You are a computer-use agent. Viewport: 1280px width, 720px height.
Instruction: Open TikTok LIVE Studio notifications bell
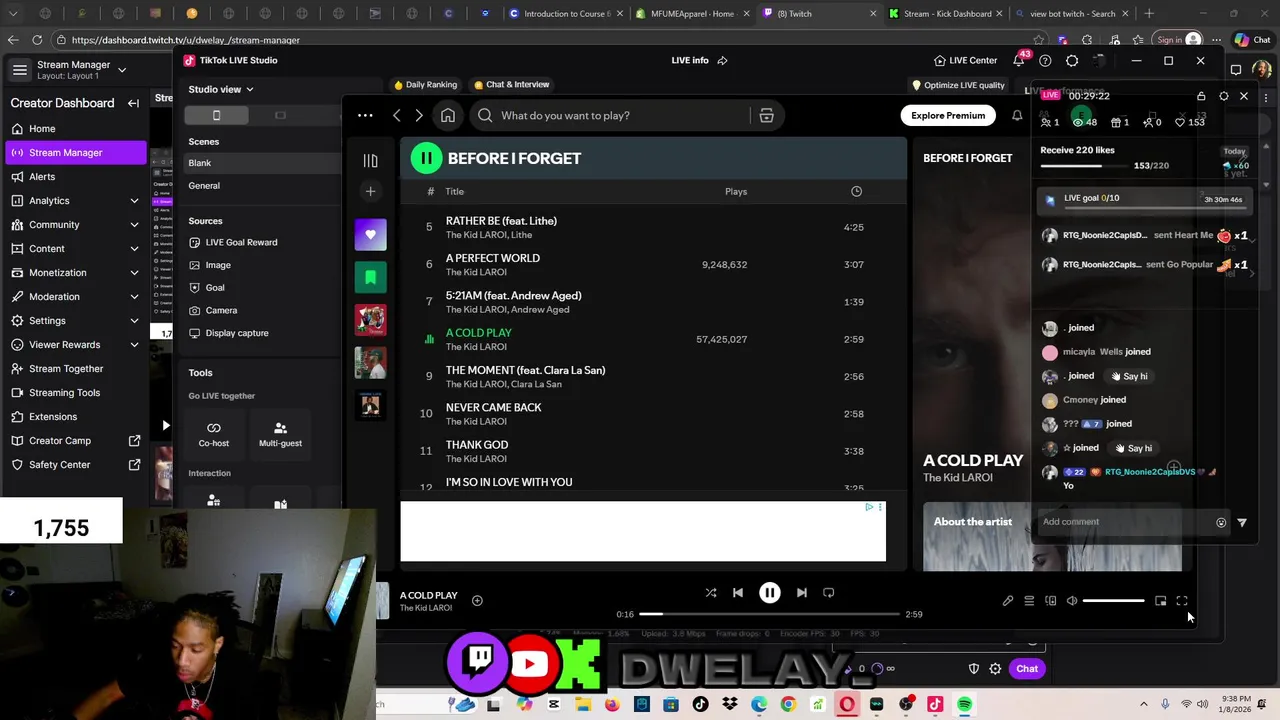(1019, 61)
